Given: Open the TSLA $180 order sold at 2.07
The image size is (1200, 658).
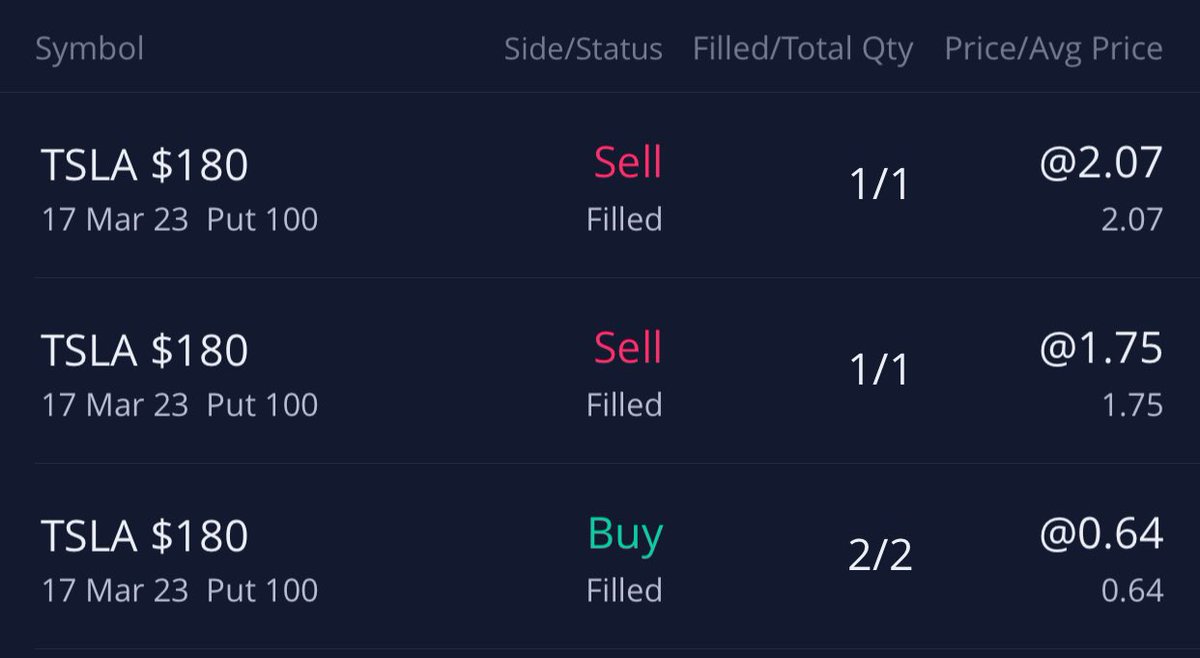Looking at the screenshot, I should pos(600,186).
